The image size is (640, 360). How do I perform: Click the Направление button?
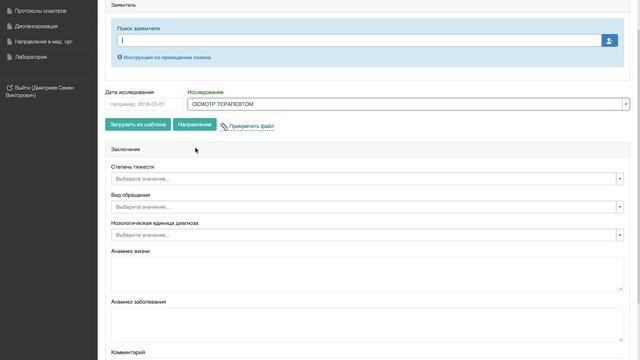tap(195, 124)
